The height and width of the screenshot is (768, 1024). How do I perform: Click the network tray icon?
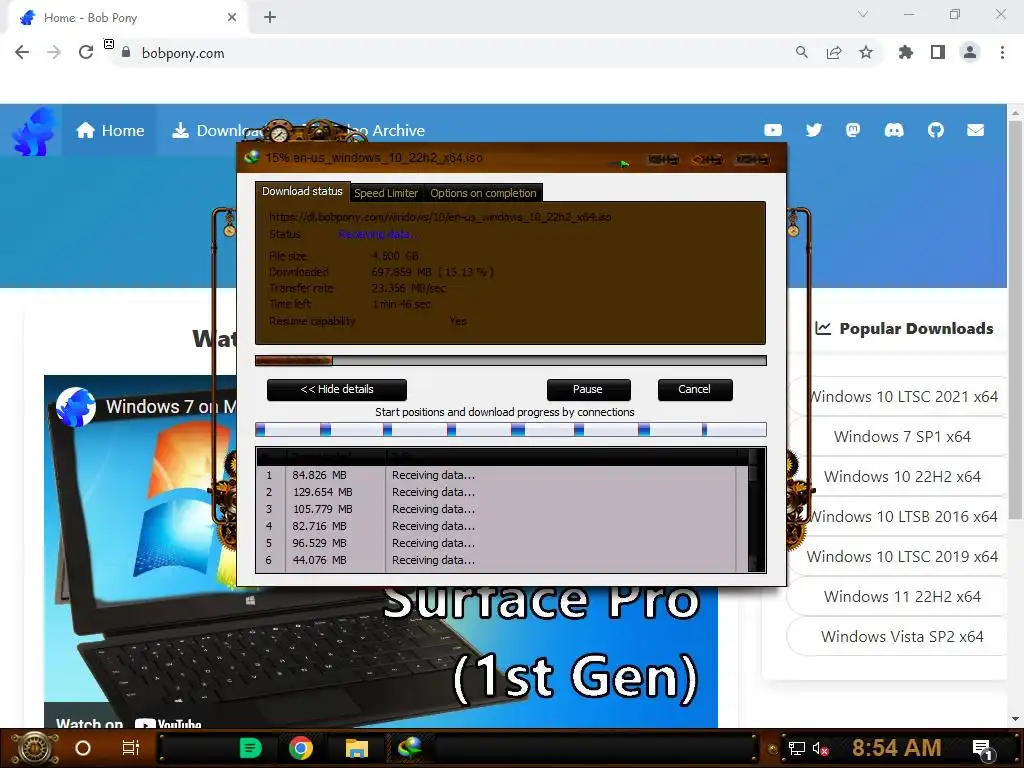797,748
